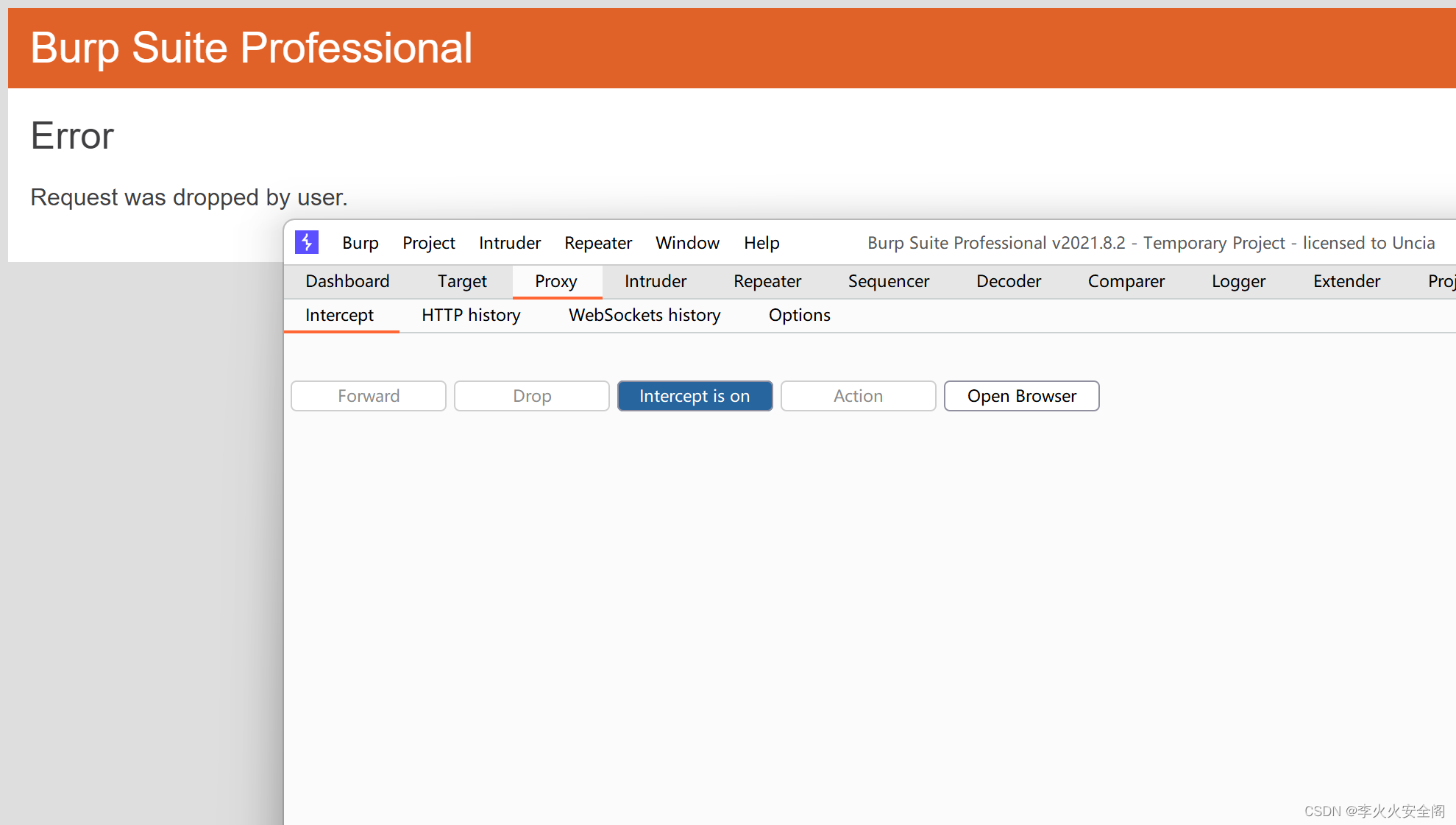Click the Burp Suite lightning logo icon
The width and height of the screenshot is (1456, 825).
[x=307, y=242]
